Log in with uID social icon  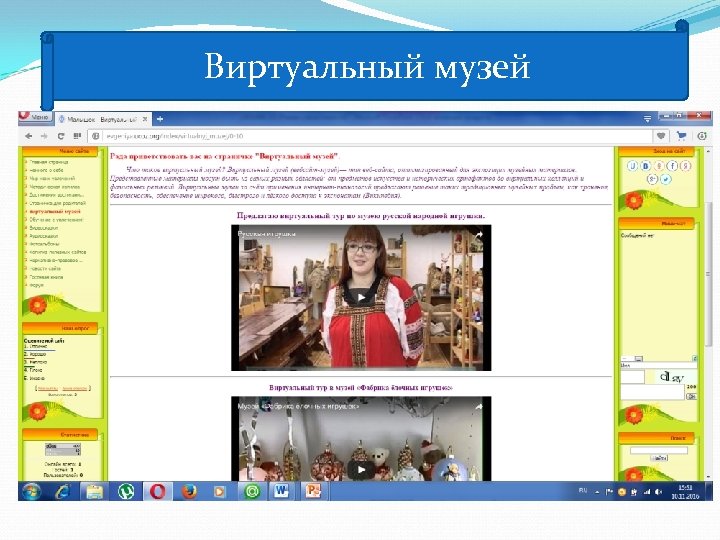632,166
